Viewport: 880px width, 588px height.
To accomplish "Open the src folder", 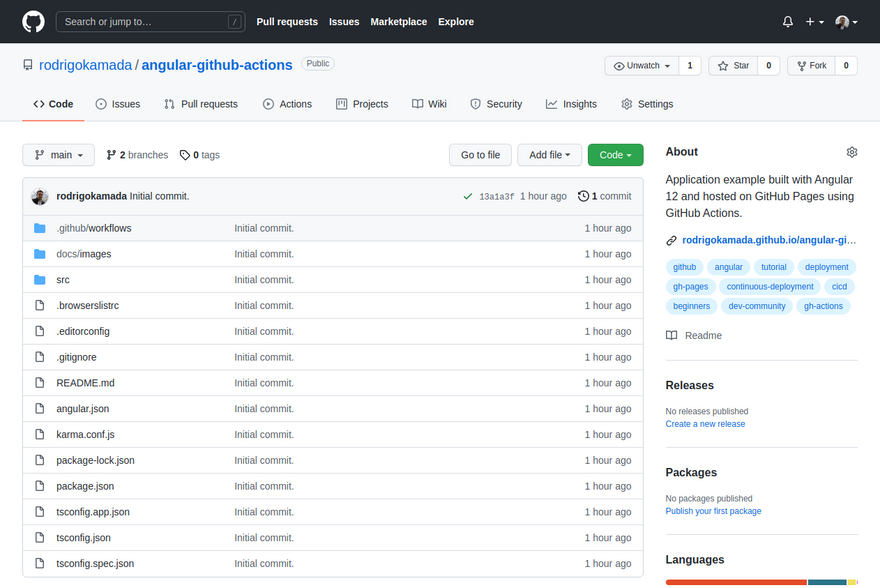I will tap(63, 280).
